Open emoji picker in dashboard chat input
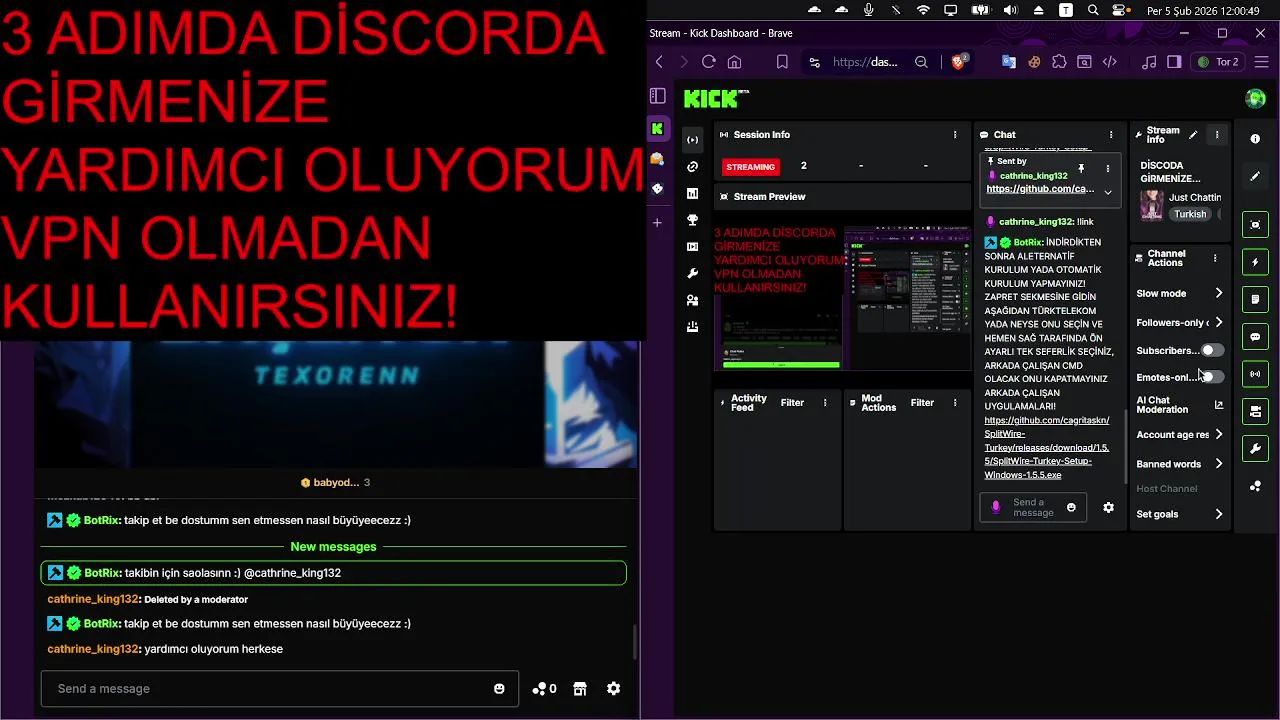This screenshot has height=720, width=1280. click(1071, 508)
